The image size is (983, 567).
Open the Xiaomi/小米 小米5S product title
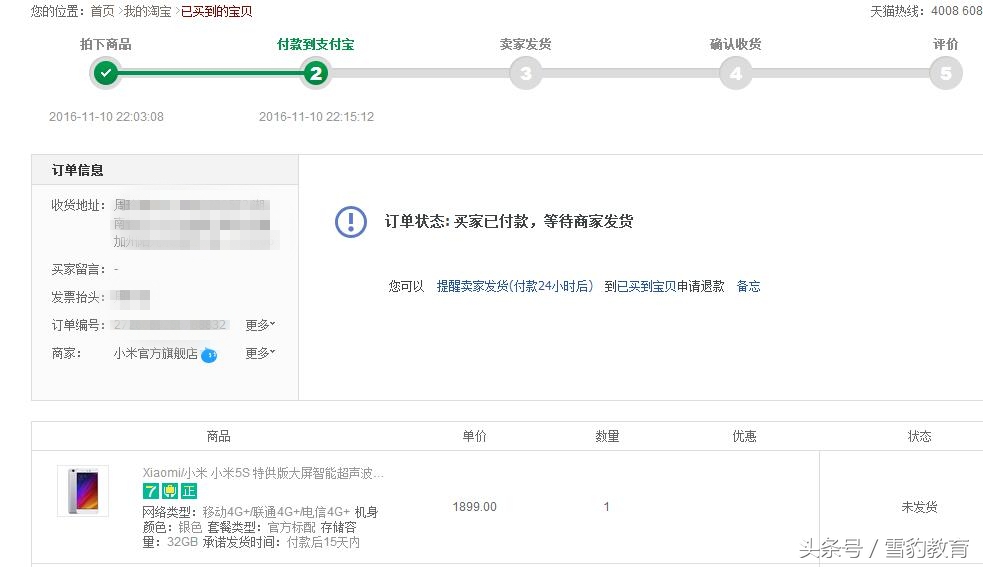263,473
